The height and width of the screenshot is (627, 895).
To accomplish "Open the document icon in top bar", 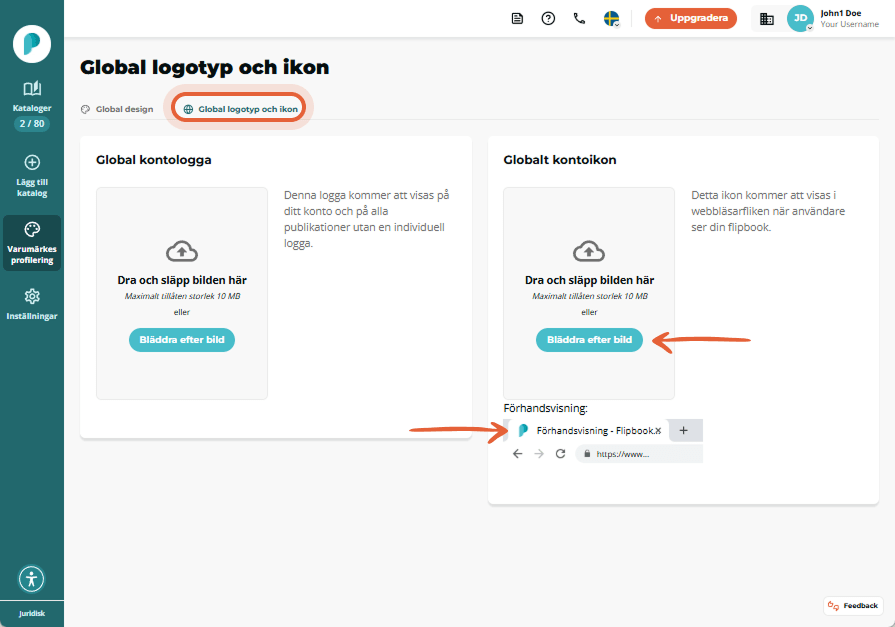I will click(x=517, y=19).
